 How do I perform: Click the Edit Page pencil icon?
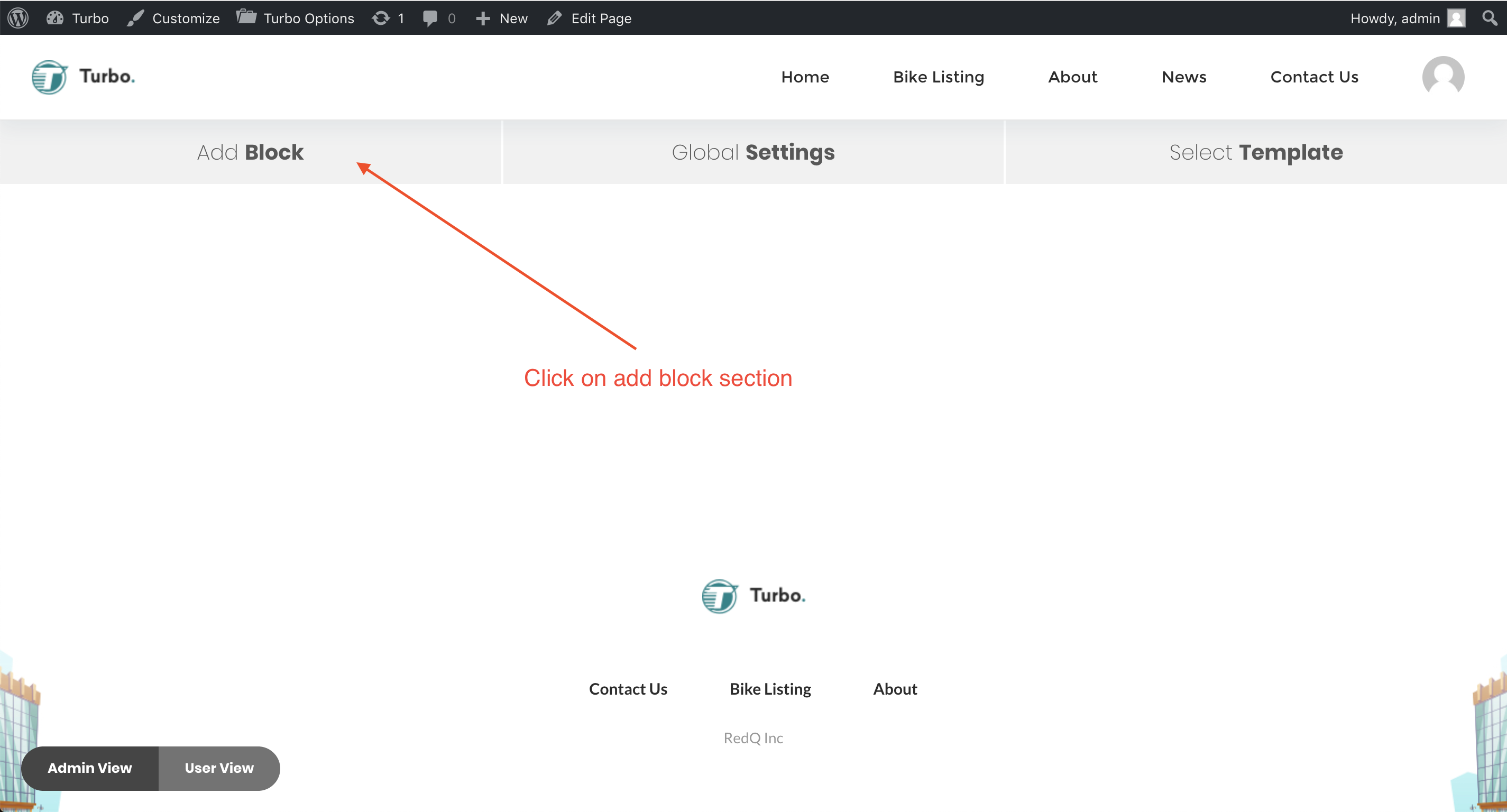[555, 18]
